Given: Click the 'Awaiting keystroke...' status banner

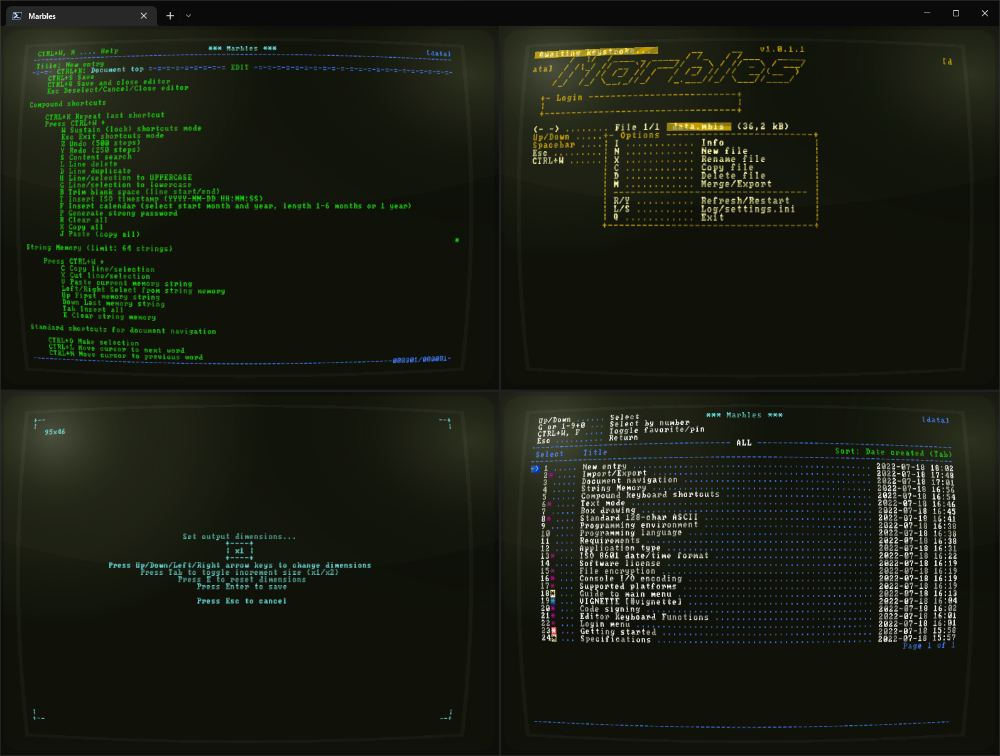Looking at the screenshot, I should (x=596, y=52).
